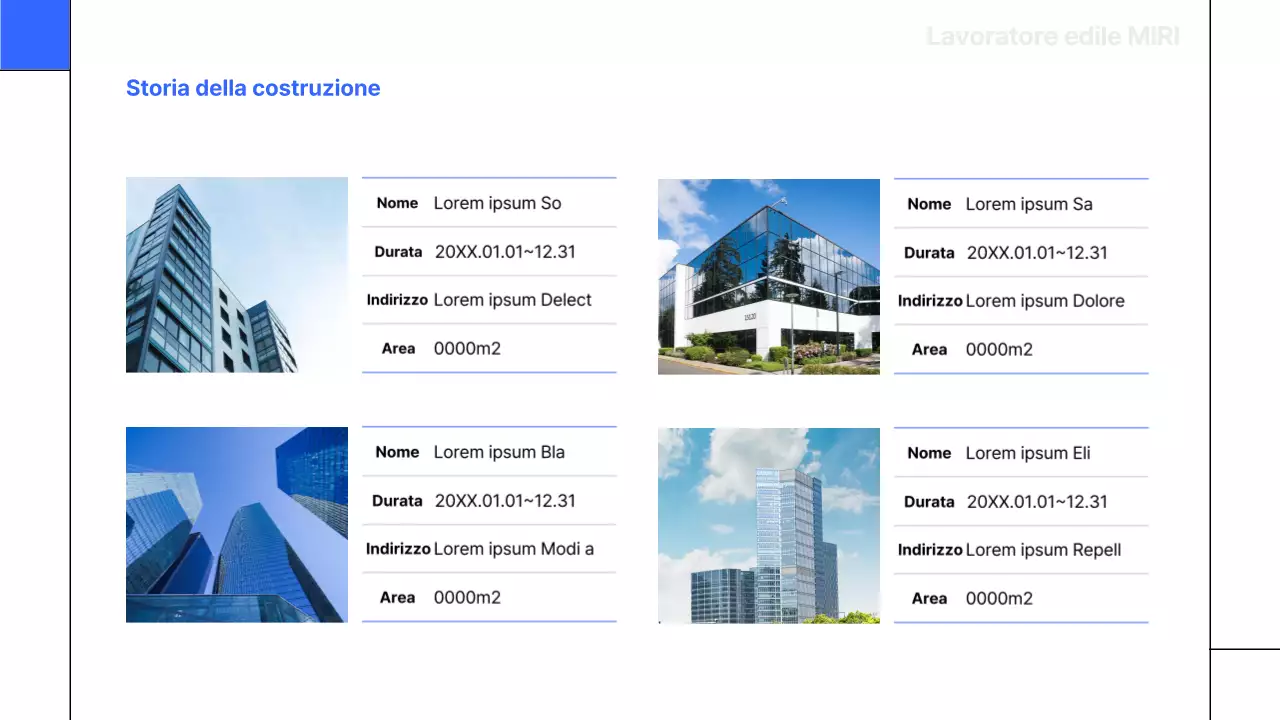Click the 'Lorem ipsum Modi a' address text

513,549
